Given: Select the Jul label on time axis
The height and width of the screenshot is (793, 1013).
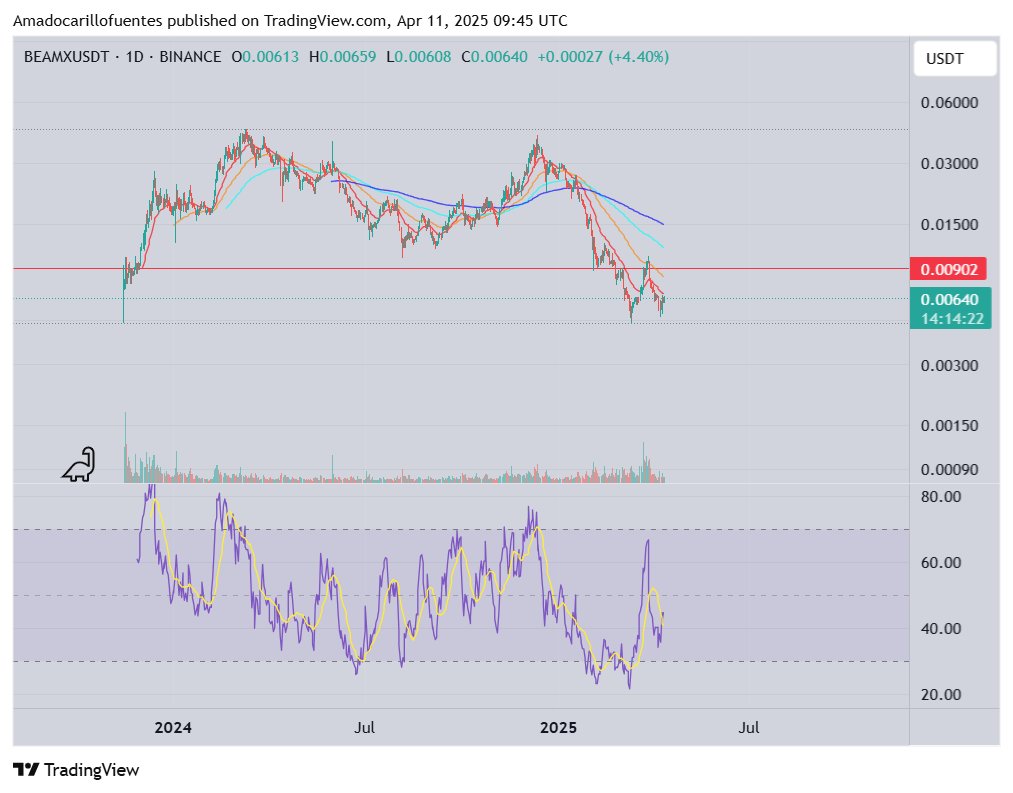Looking at the screenshot, I should 364,728.
